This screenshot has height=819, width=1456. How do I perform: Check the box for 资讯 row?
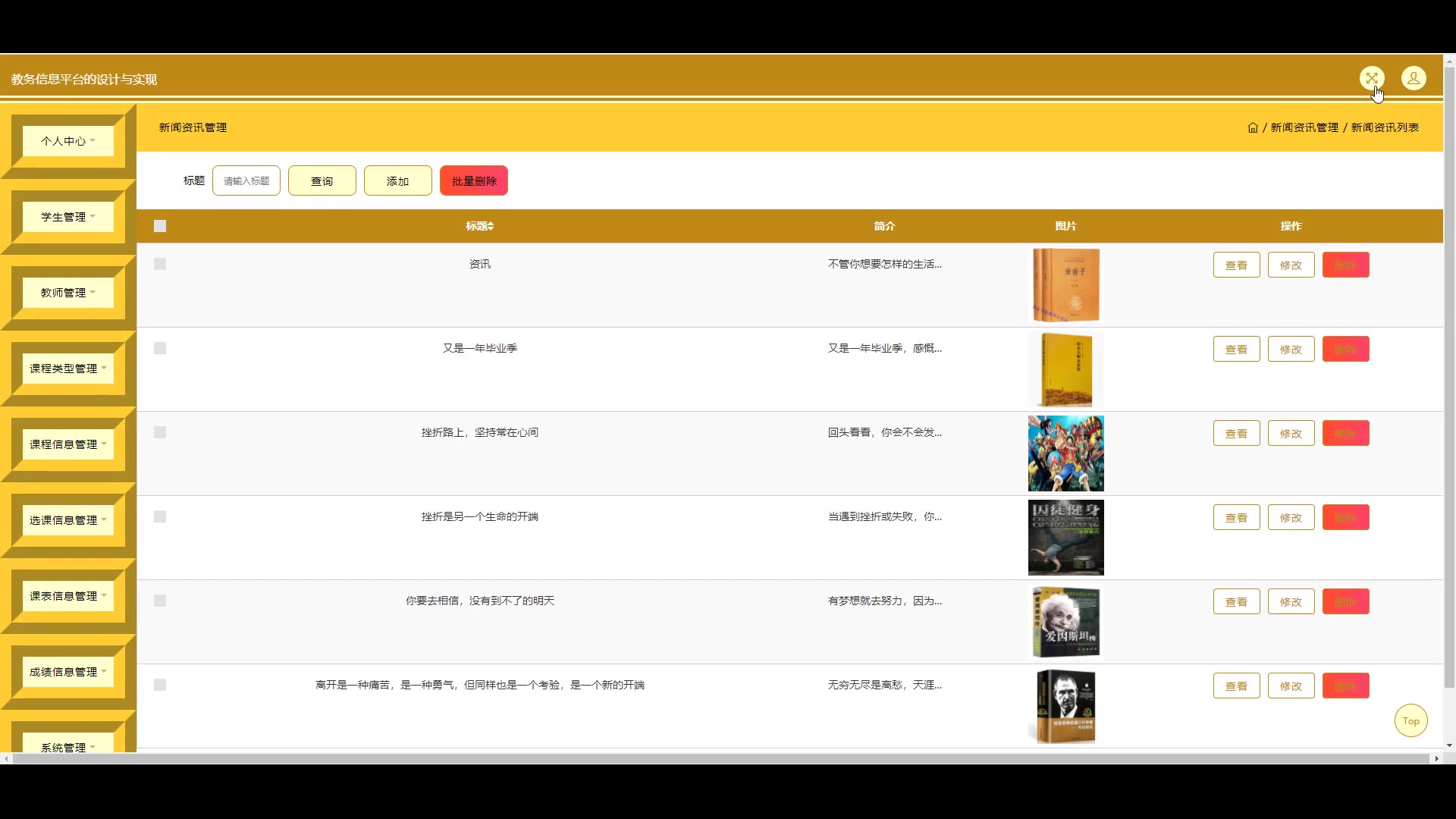160,264
